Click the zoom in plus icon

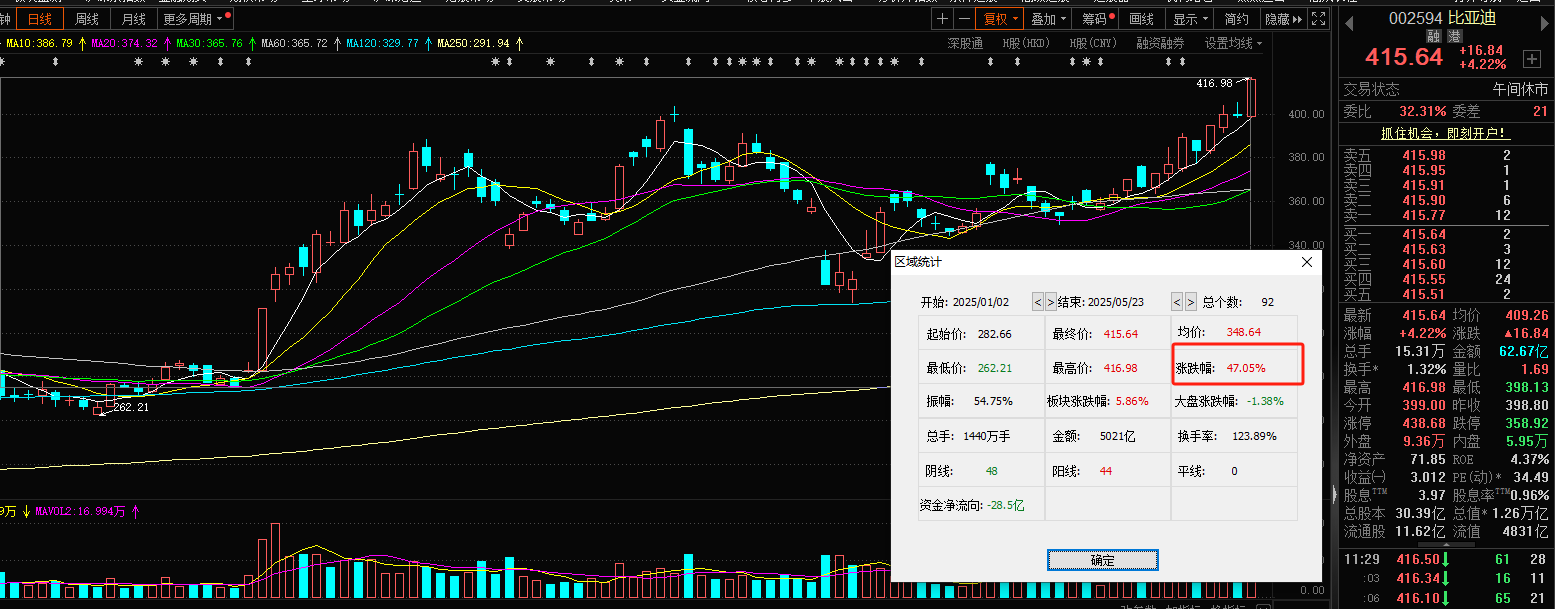point(942,19)
